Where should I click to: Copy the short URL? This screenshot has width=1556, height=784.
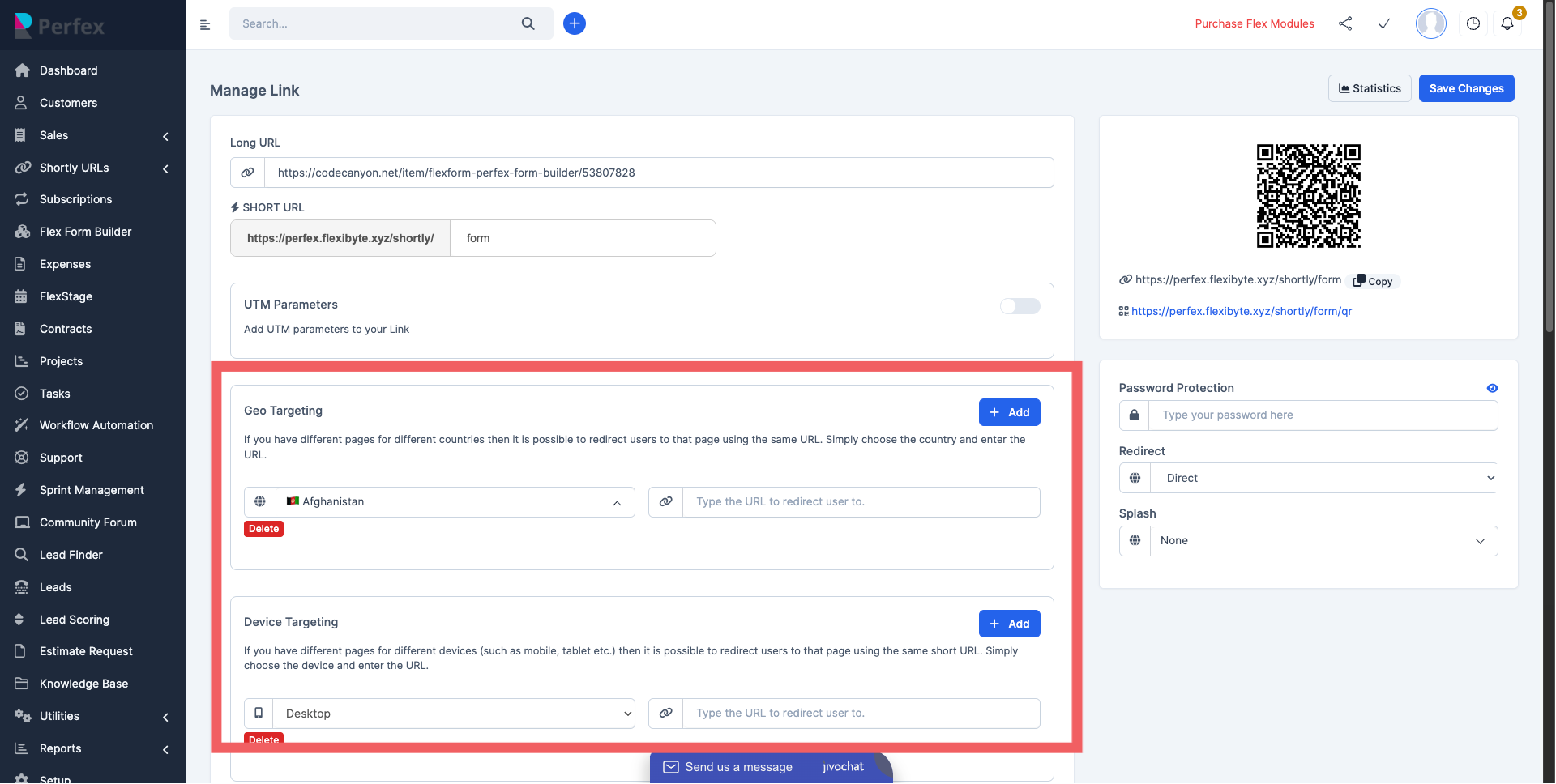pos(1373,281)
